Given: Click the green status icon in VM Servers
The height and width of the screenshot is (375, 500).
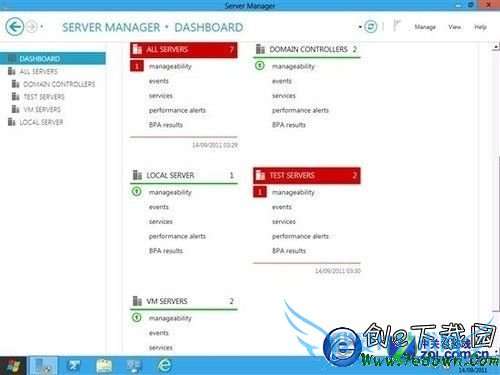Looking at the screenshot, I should coord(137,317).
